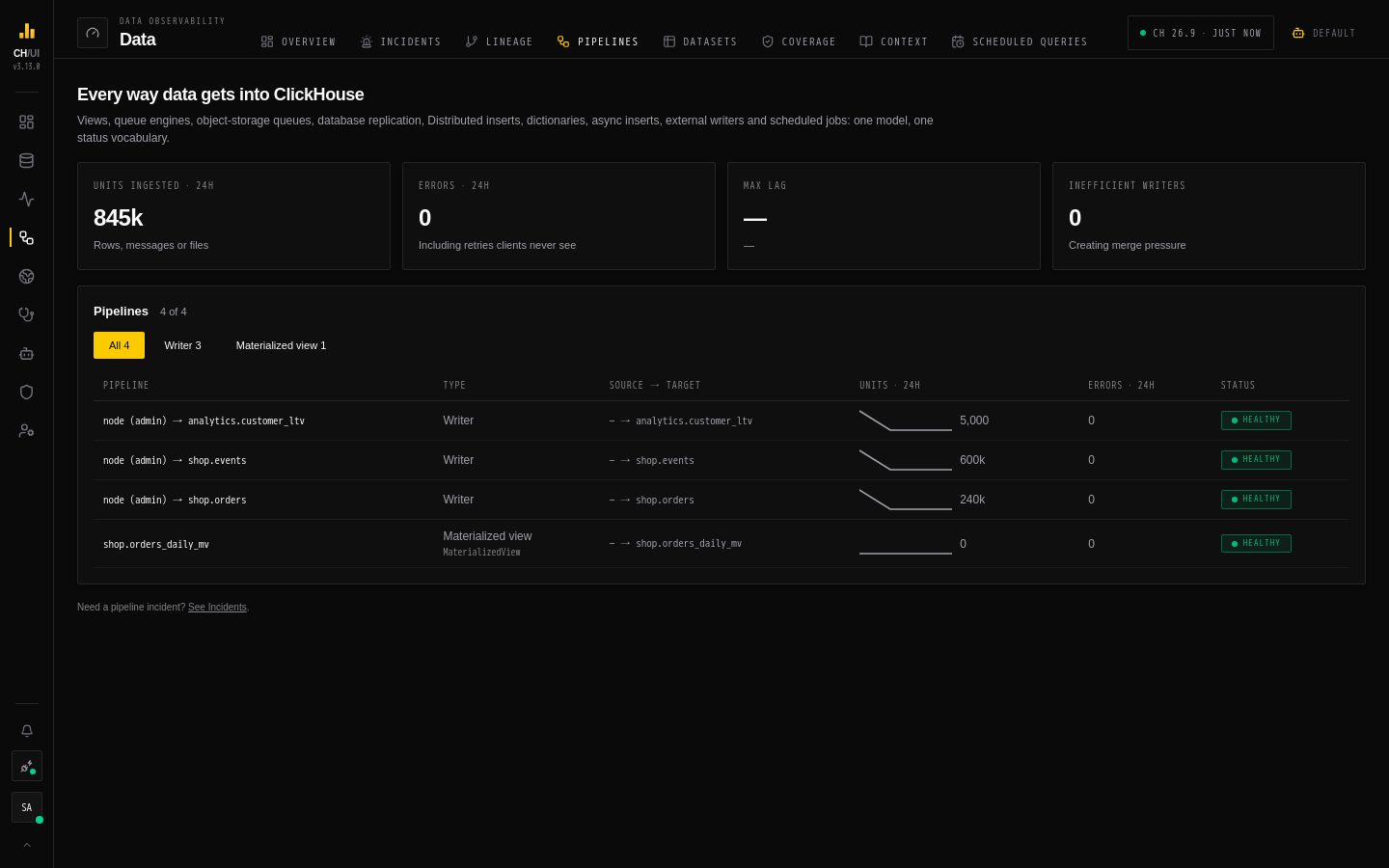Click the sparkline in the shop.orders row

(x=906, y=500)
